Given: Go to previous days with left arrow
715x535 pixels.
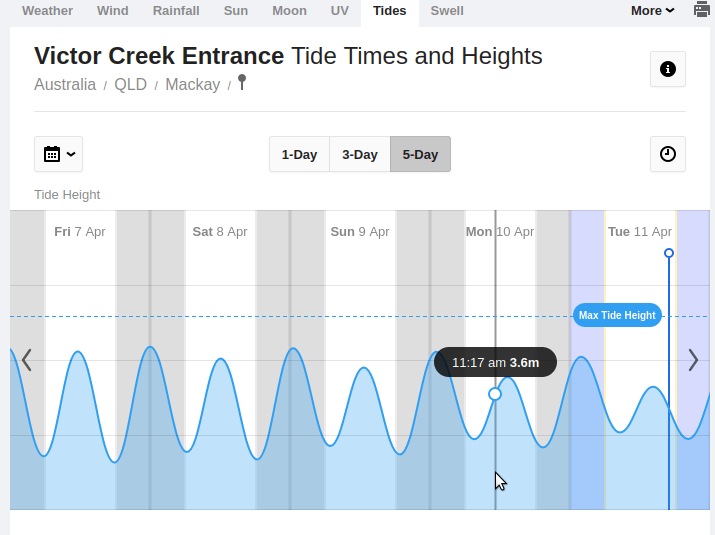Looking at the screenshot, I should point(27,360).
